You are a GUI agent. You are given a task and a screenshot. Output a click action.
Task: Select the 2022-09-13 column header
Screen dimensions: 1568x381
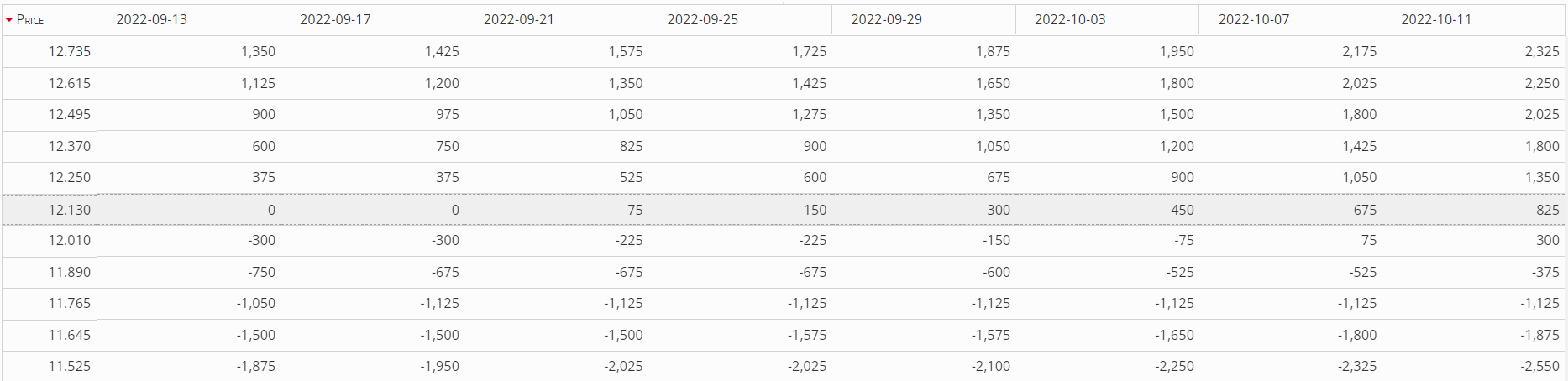(151, 20)
